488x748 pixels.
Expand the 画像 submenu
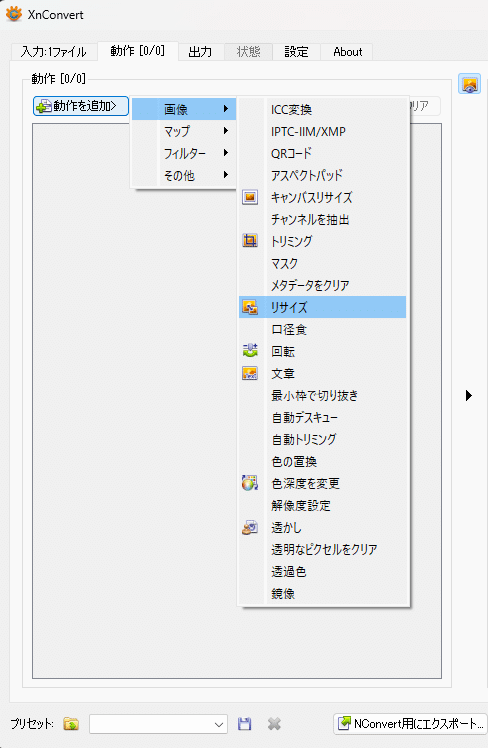pyautogui.click(x=184, y=109)
